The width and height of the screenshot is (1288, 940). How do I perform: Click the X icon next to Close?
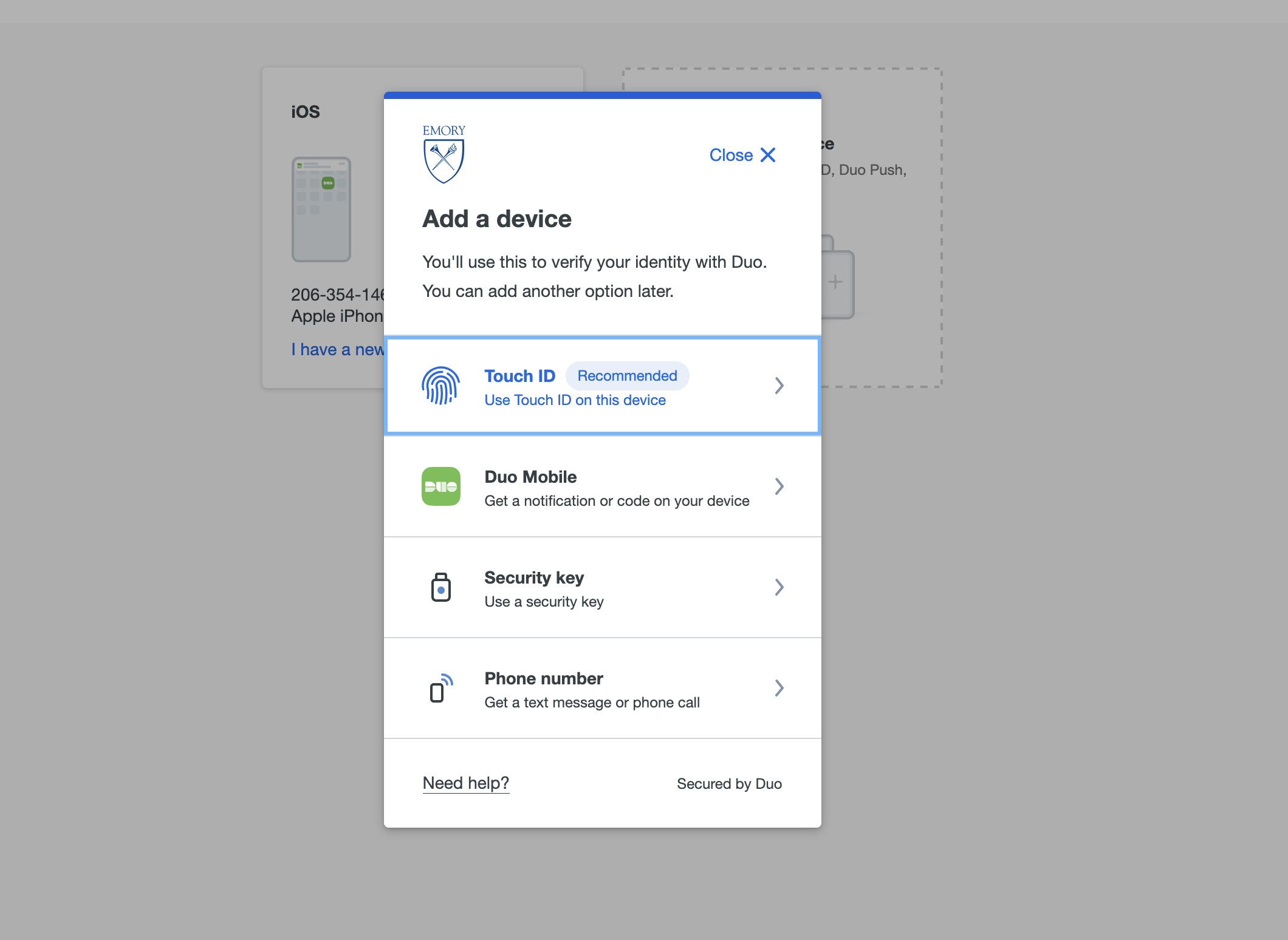tap(768, 155)
